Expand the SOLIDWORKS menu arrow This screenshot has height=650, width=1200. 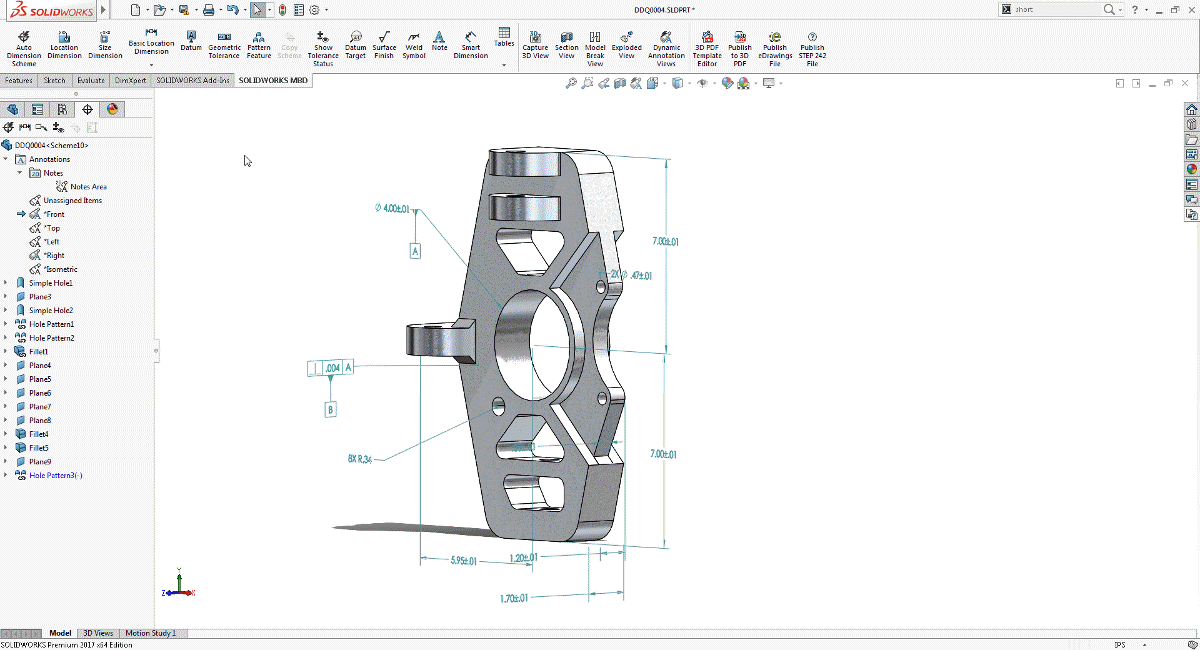click(105, 10)
